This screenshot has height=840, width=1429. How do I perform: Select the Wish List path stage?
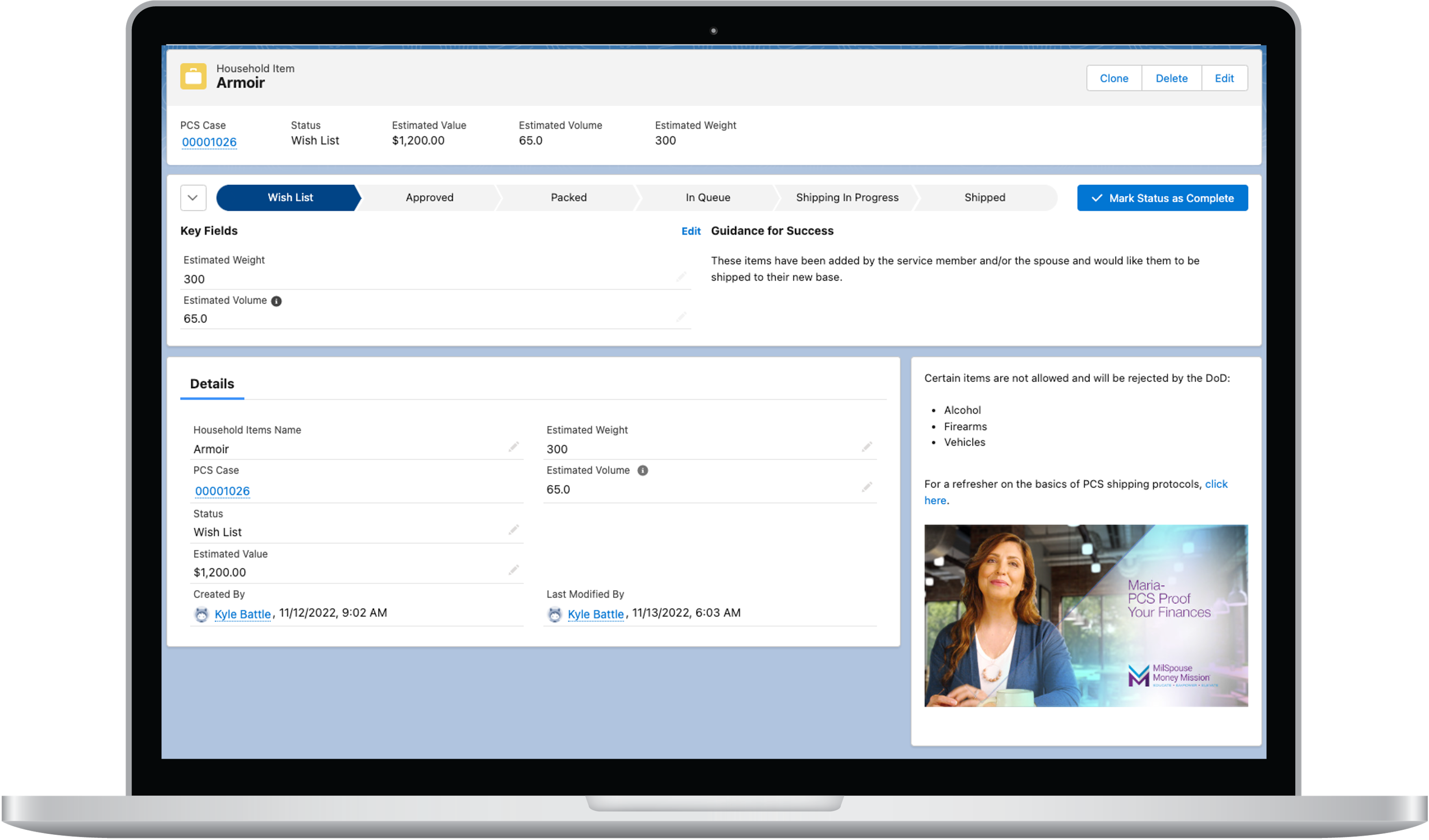click(289, 198)
